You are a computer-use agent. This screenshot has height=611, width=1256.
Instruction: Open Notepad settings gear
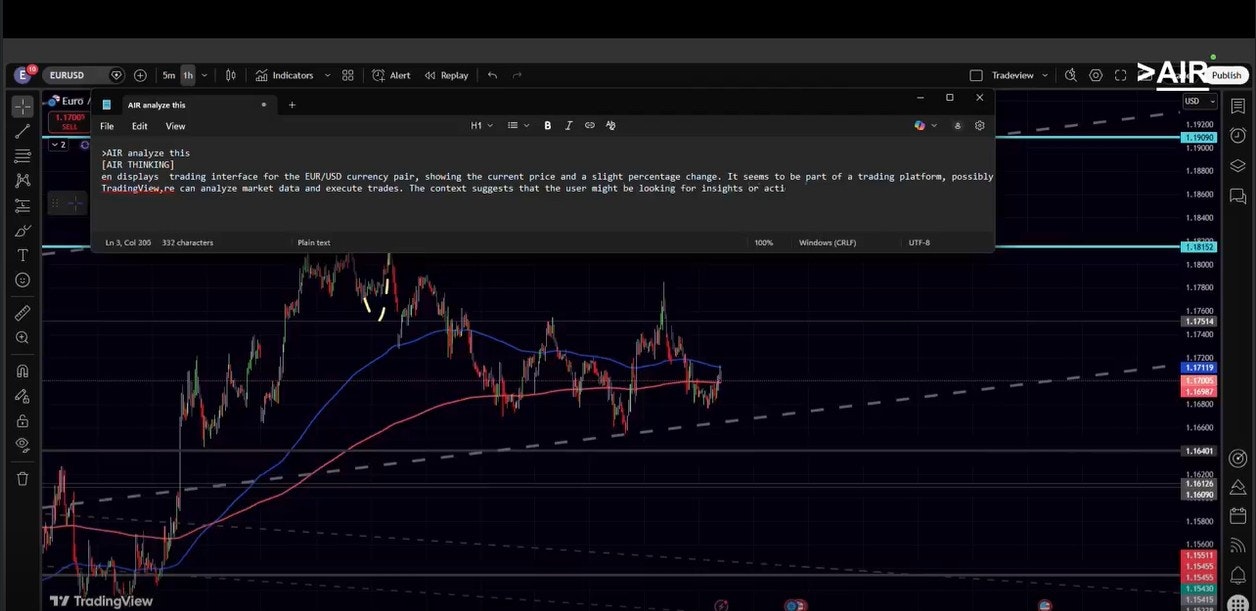979,126
